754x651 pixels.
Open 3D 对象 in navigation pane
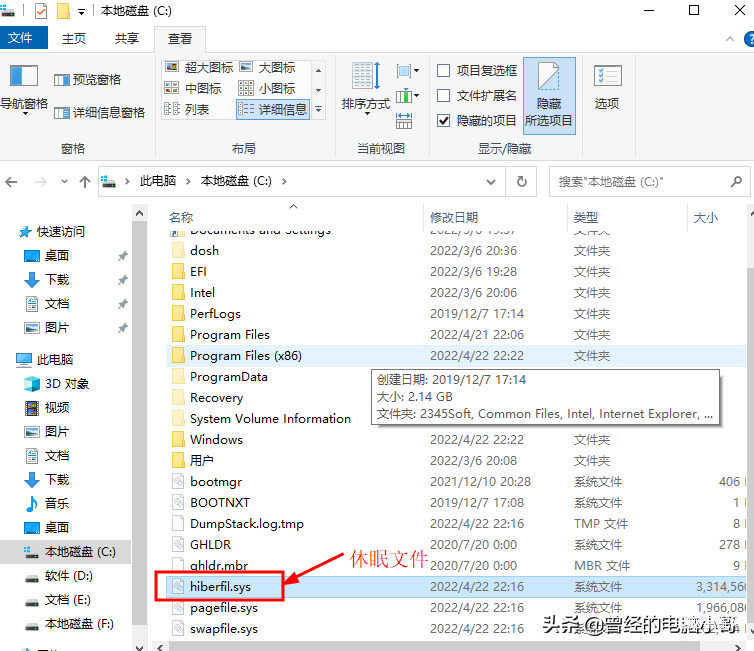coord(66,384)
